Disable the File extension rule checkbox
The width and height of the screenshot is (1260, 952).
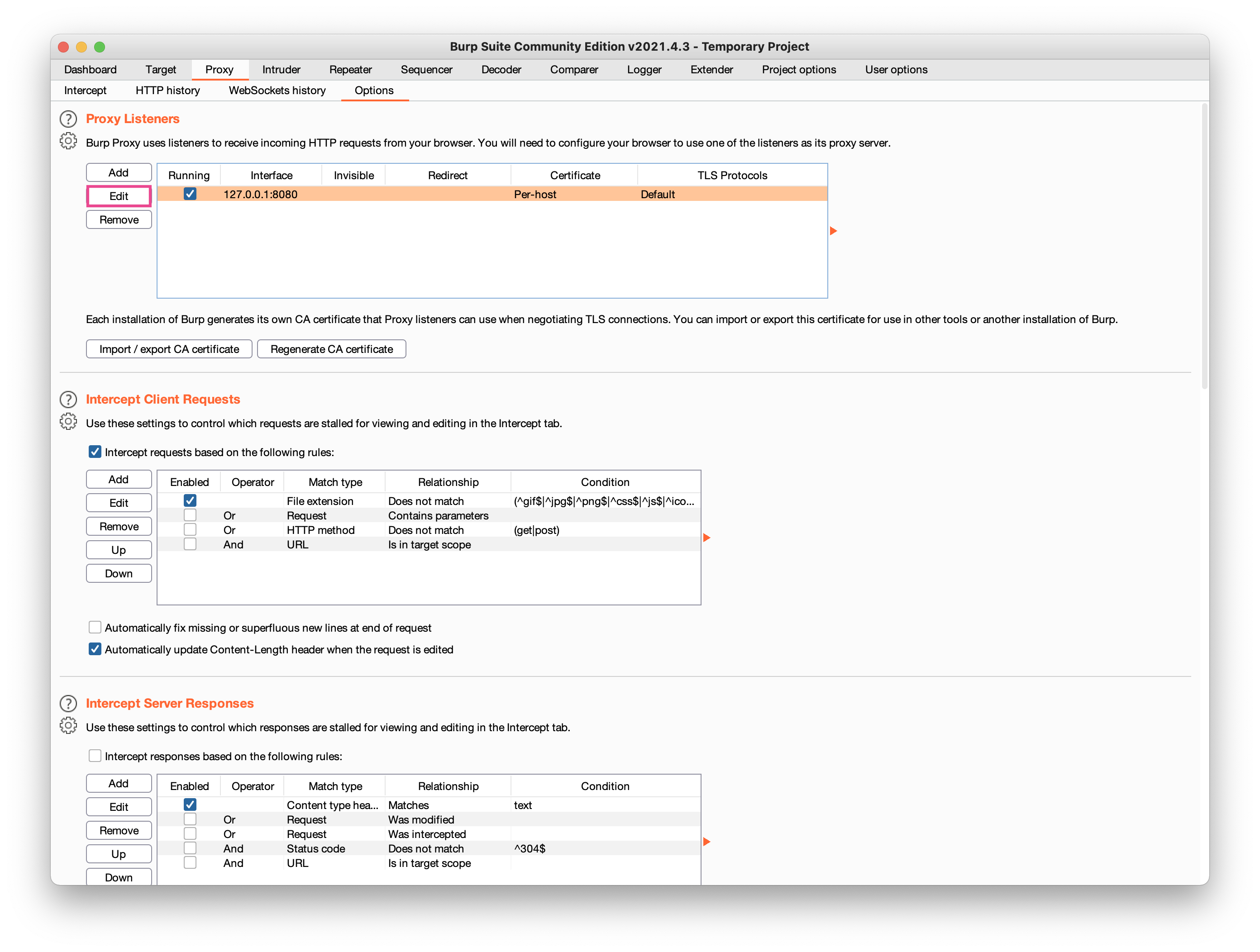coord(190,500)
